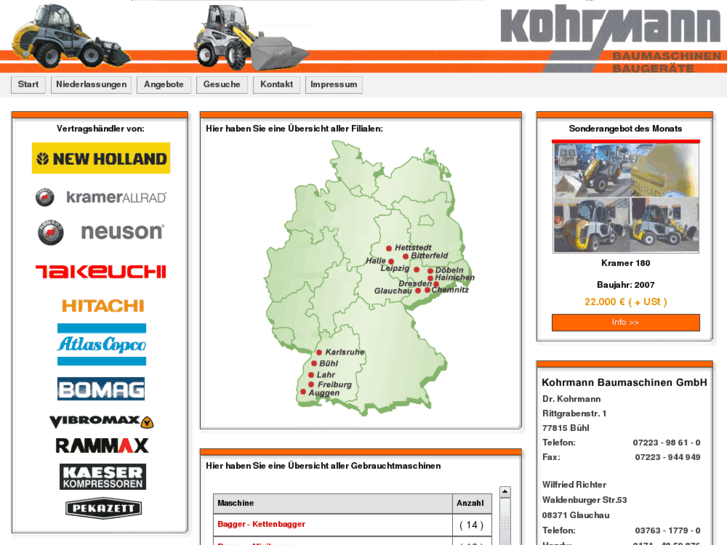Click the Wilfried Richter contact name
Image resolution: width=727 pixels, height=545 pixels.
(574, 485)
